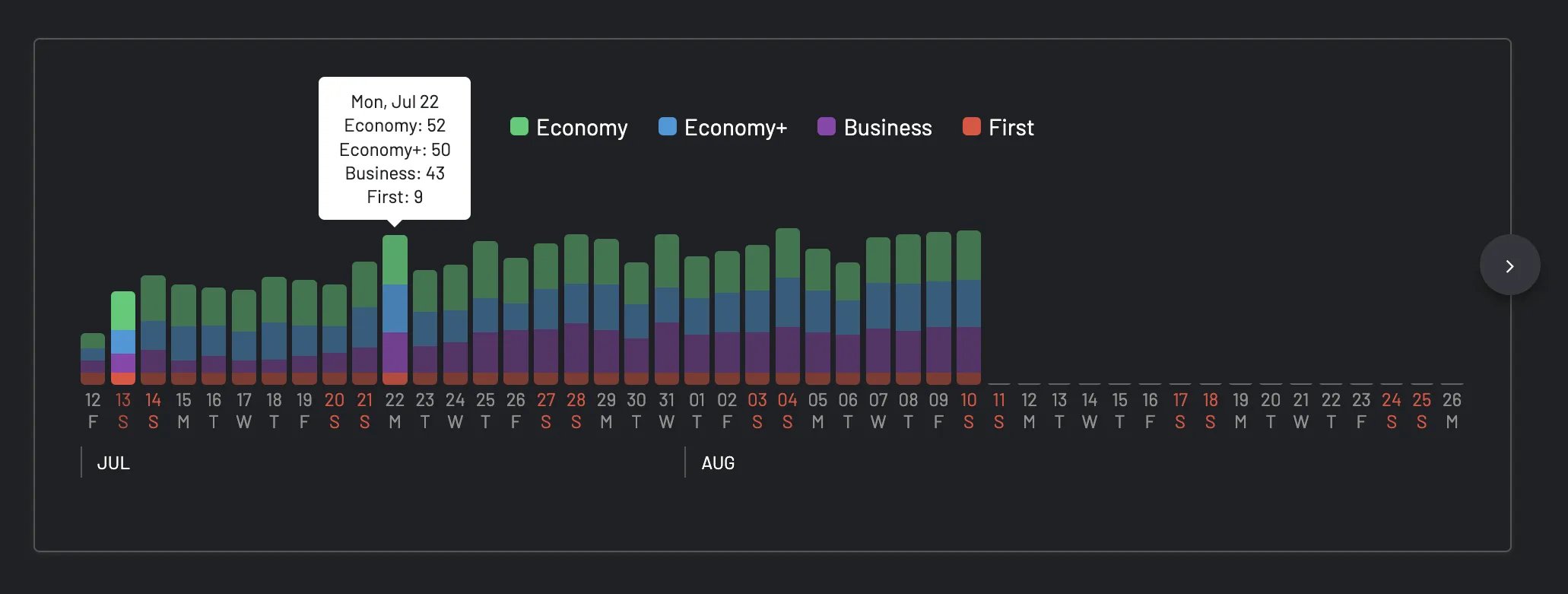Click the date label 15 T in August

(1119, 411)
